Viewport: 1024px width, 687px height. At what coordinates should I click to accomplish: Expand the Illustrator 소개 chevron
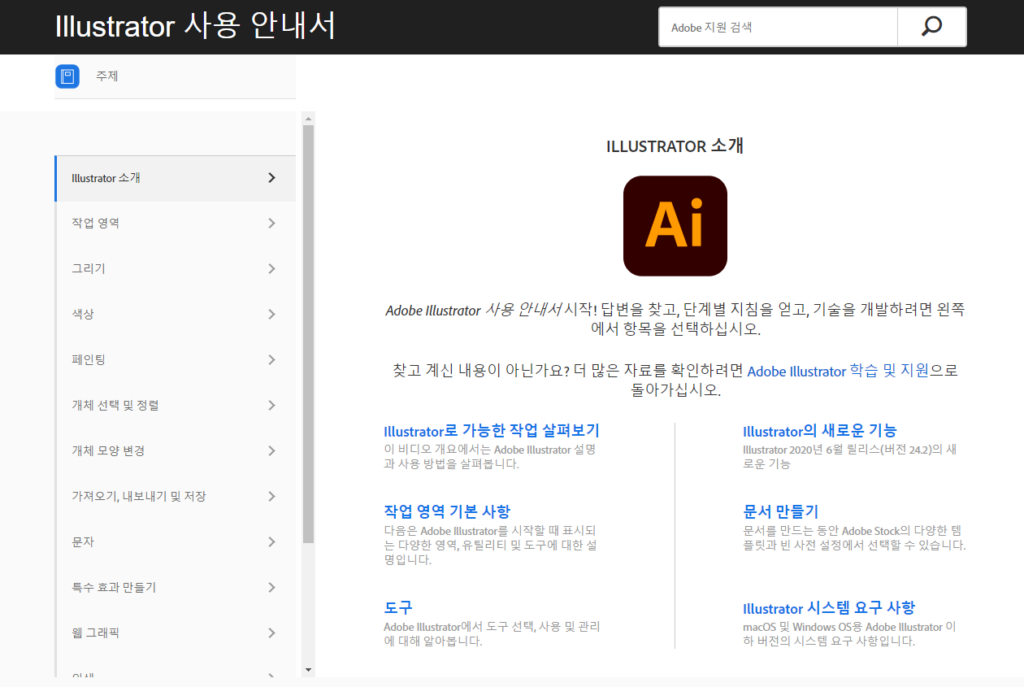[x=271, y=178]
